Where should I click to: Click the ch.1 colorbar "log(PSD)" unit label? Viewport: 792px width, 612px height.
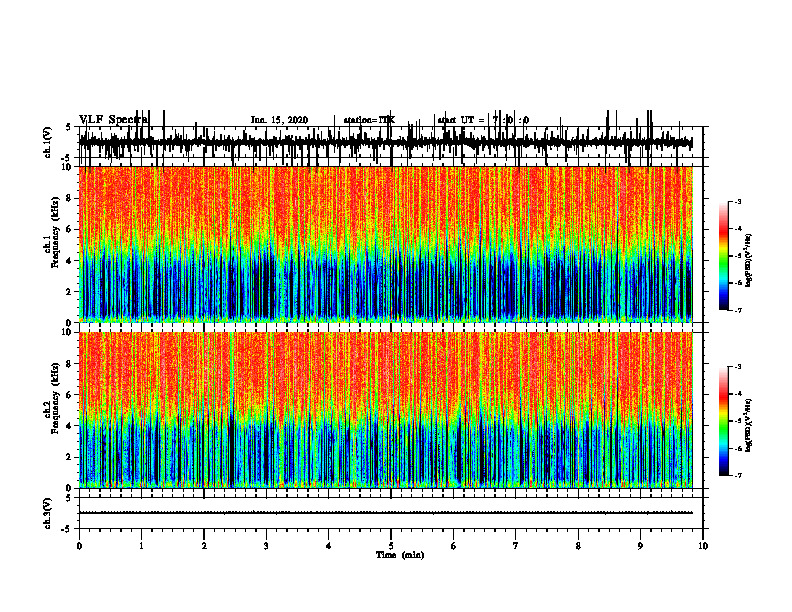(x=749, y=260)
